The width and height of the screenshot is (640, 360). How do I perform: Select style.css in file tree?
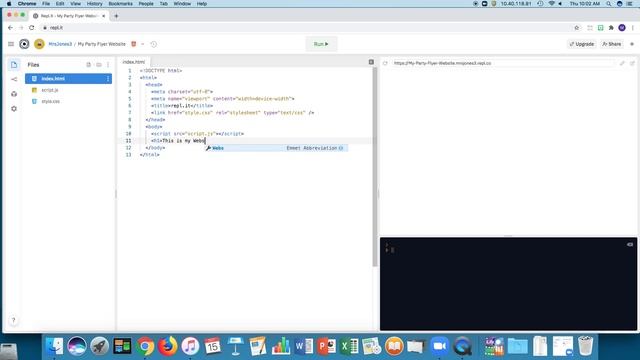[x=51, y=101]
